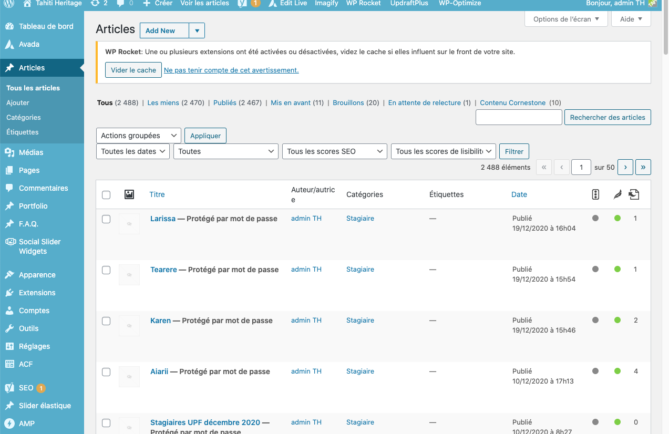Viewport: 669px width, 434px height.
Task: Tick the Stagiaires UPF décembre 2020 checkbox
Action: (x=106, y=423)
